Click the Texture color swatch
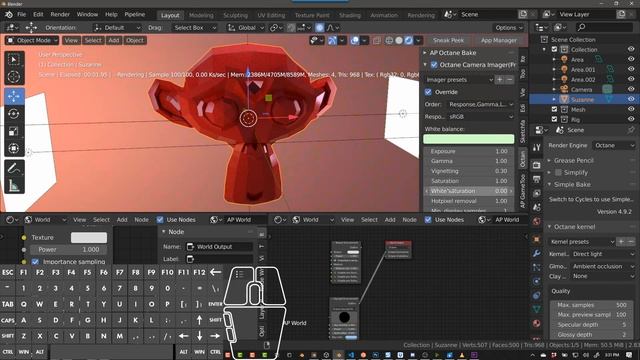Screen dimensions: 640x360 click(x=89, y=237)
